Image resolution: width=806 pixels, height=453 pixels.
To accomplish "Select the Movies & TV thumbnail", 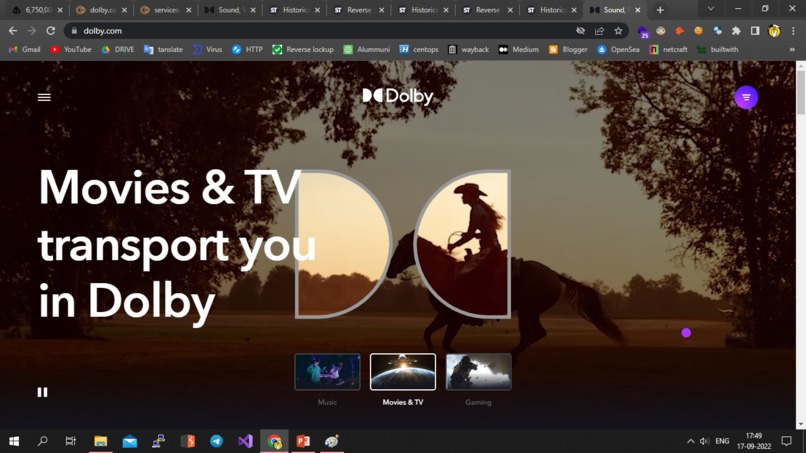I will click(x=403, y=372).
